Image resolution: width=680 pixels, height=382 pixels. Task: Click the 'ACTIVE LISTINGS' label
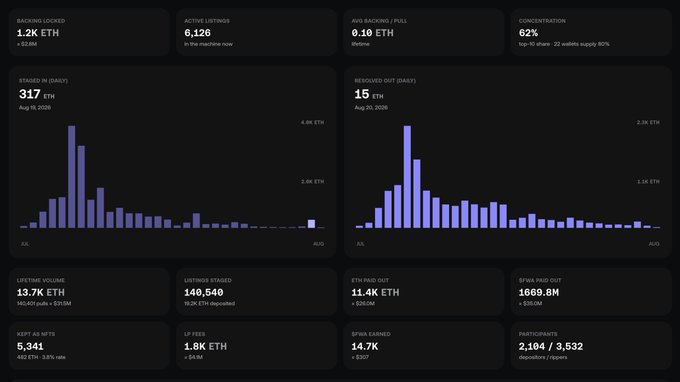click(207, 21)
